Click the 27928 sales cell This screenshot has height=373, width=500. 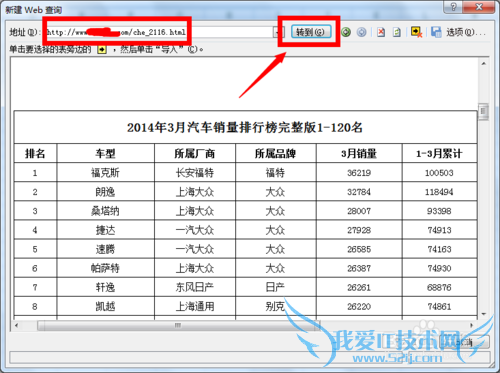click(x=359, y=230)
